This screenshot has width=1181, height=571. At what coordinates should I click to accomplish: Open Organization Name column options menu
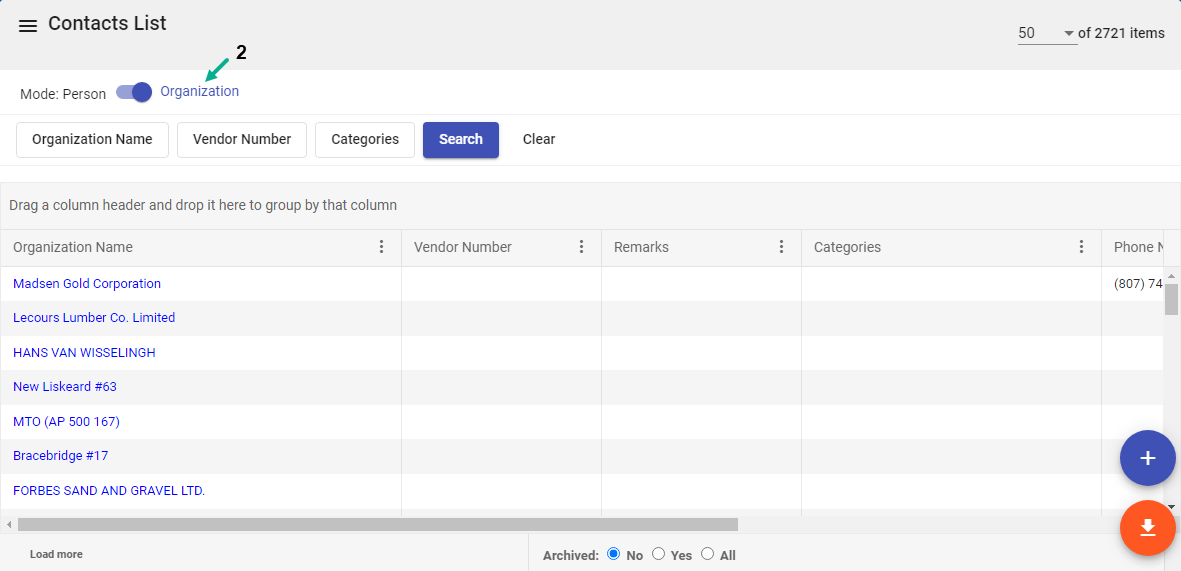pyautogui.click(x=381, y=247)
